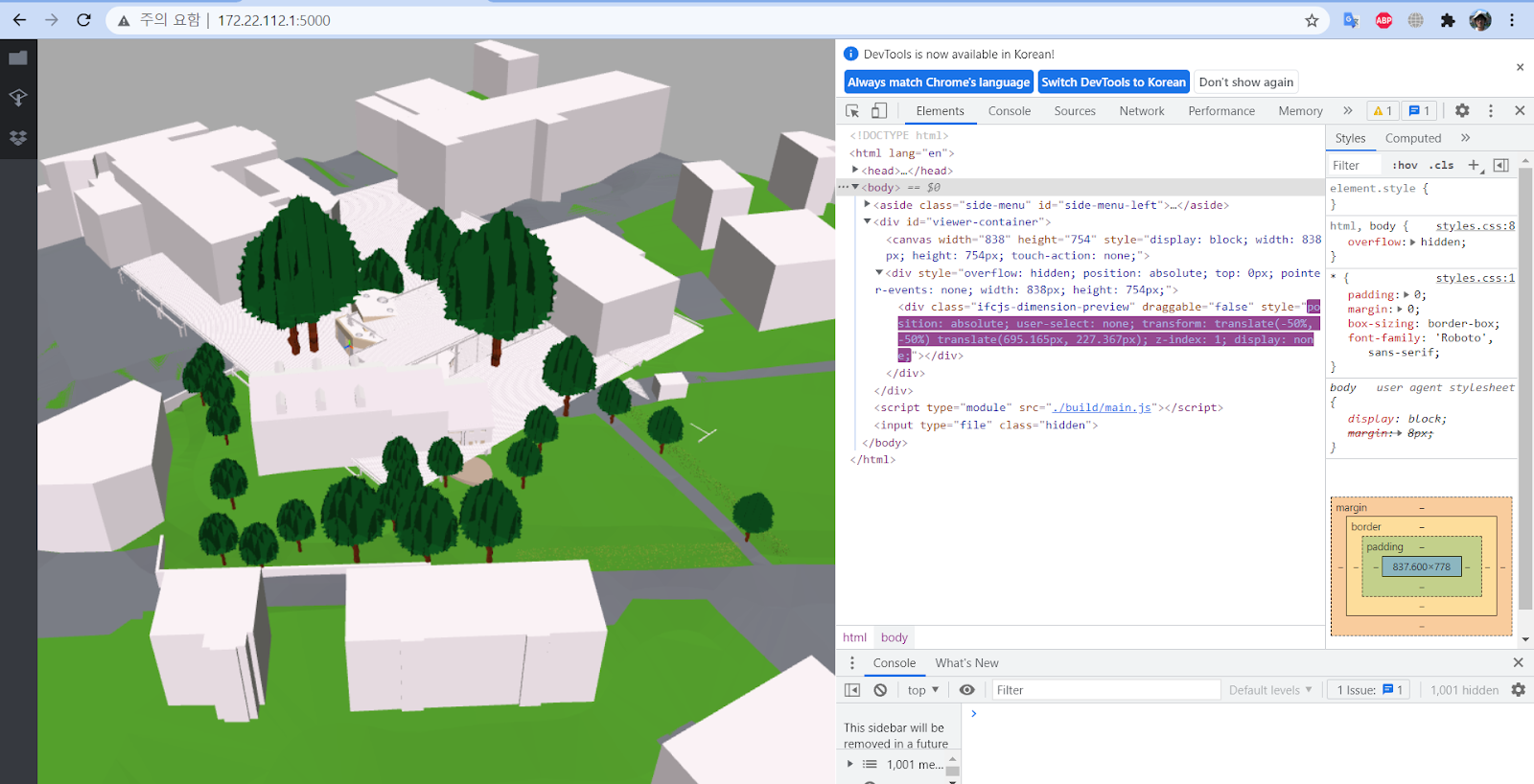The height and width of the screenshot is (784, 1534).
Task: Expand the head element node
Action: click(x=855, y=170)
